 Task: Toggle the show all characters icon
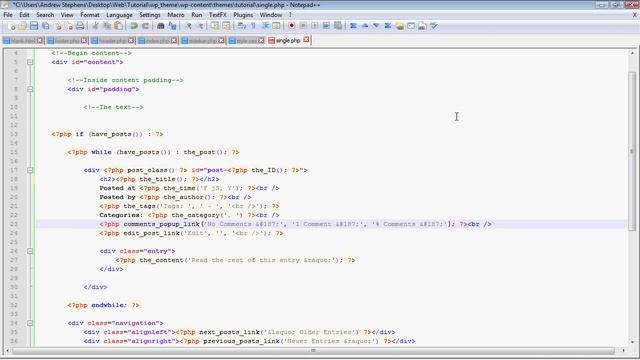pos(253,26)
